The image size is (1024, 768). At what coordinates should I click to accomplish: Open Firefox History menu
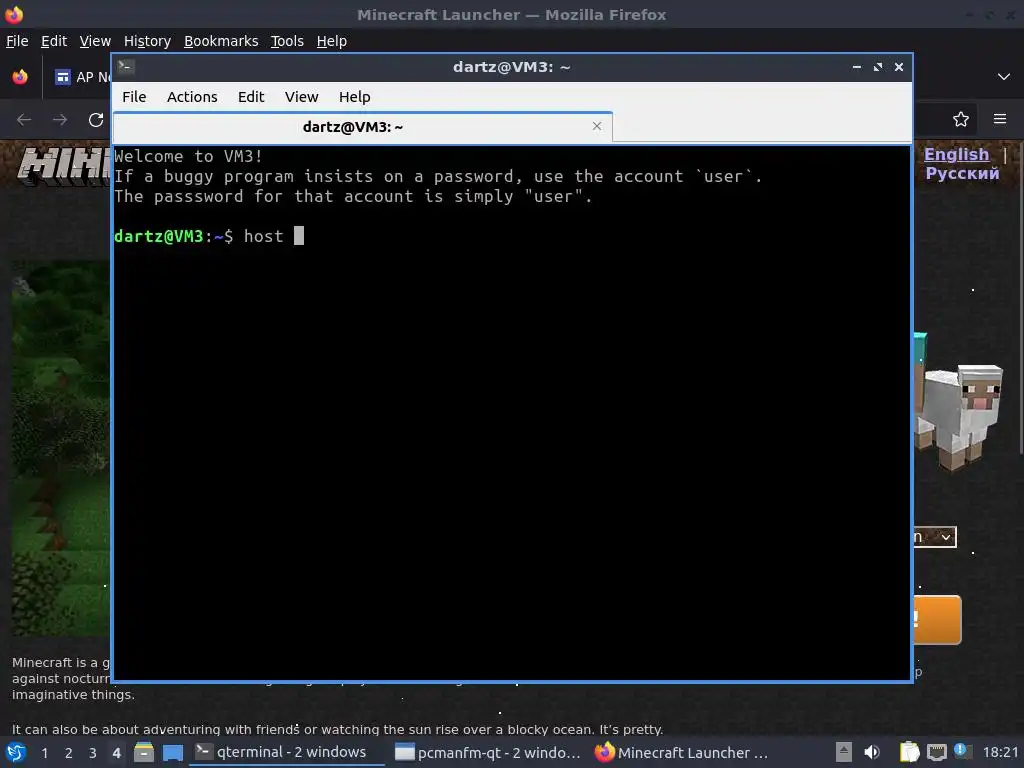pyautogui.click(x=147, y=41)
